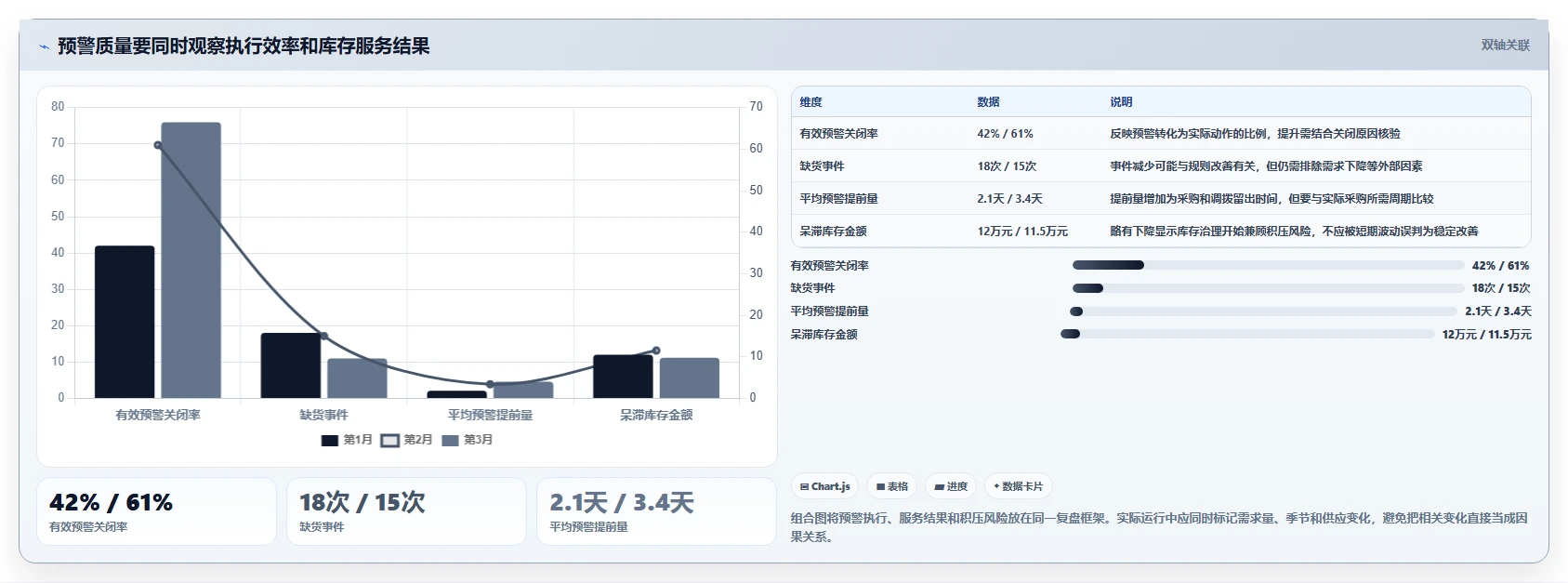Click the dark 第1月 bar for 有效预警关闭率

[x=125, y=322]
